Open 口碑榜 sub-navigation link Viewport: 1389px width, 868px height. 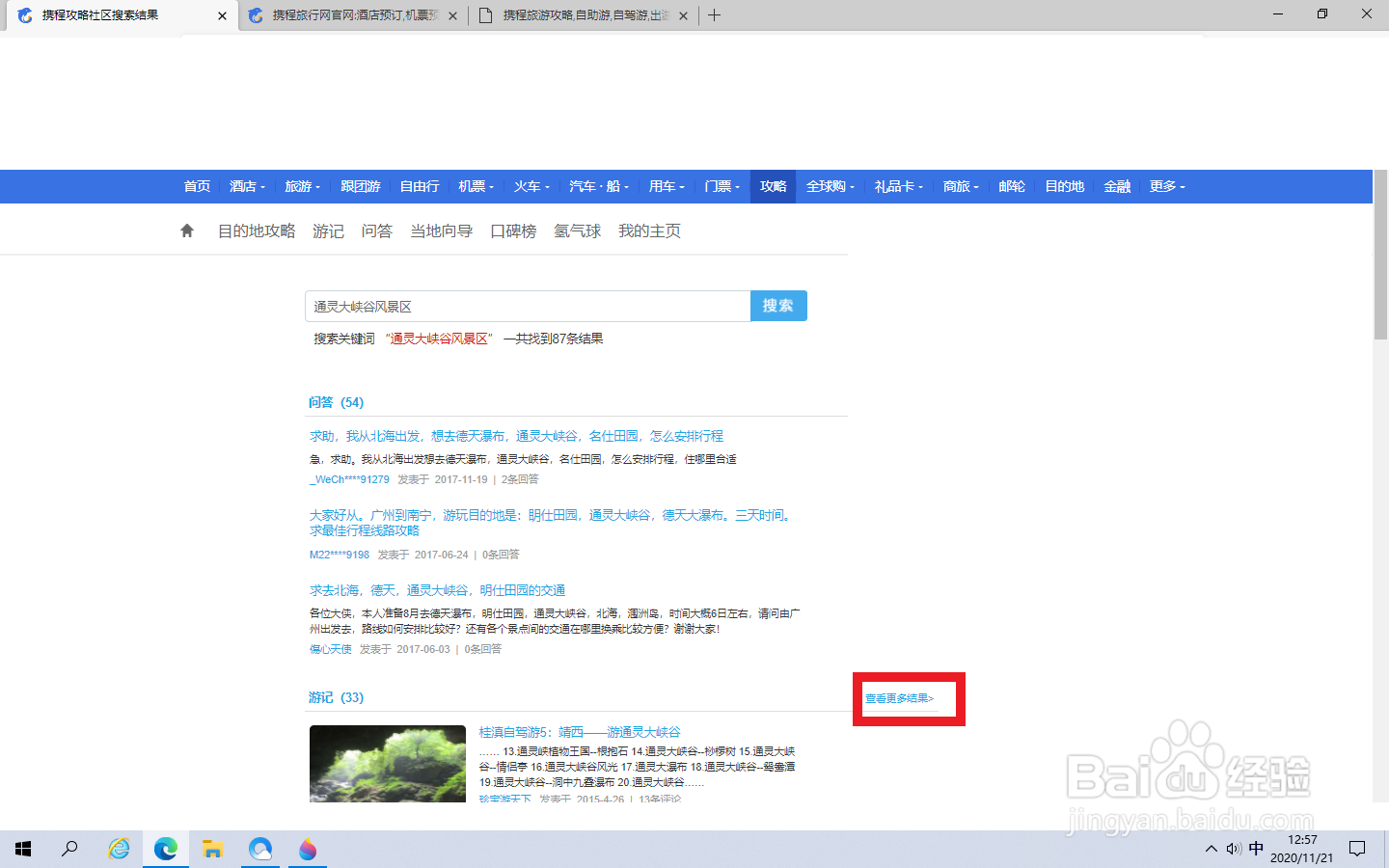pyautogui.click(x=513, y=231)
